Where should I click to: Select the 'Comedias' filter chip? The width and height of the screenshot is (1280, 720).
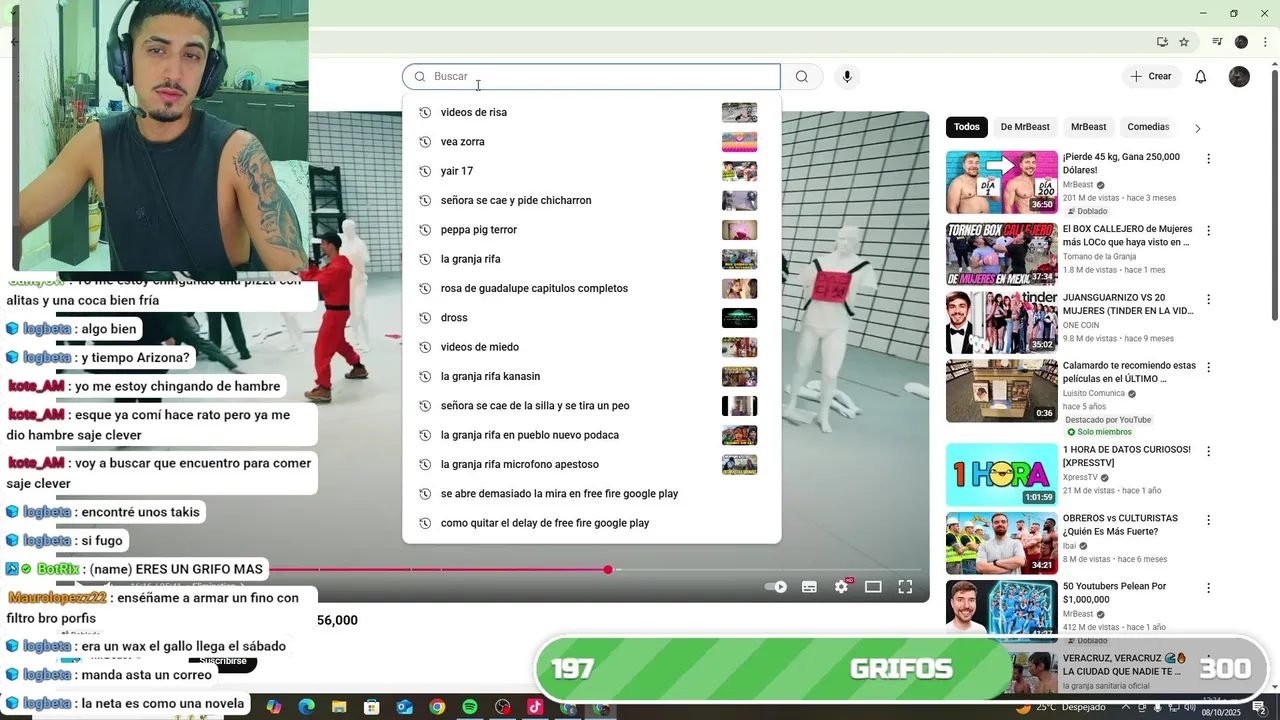coord(1148,127)
